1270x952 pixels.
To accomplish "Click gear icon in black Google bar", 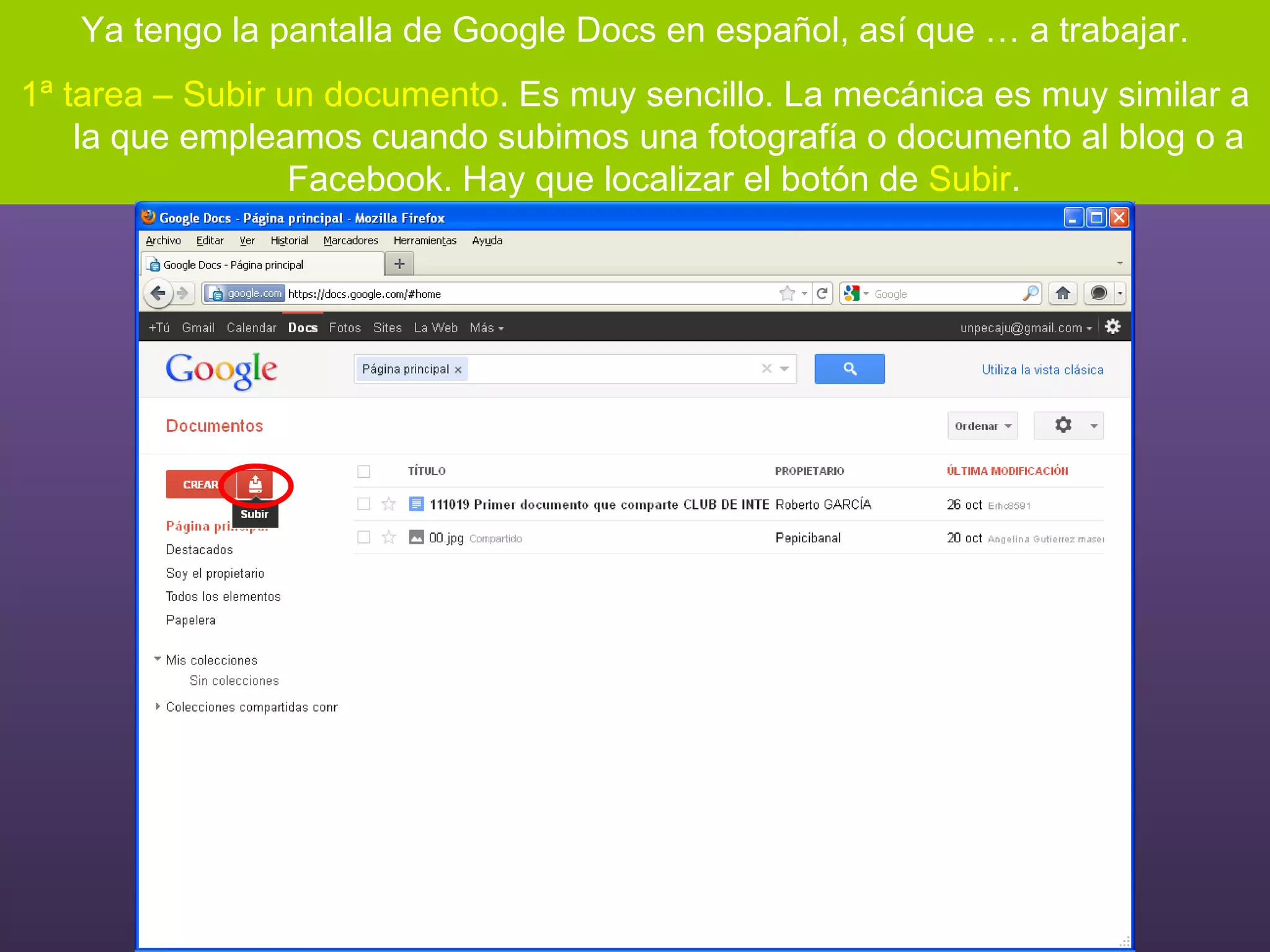I will pyautogui.click(x=1113, y=327).
